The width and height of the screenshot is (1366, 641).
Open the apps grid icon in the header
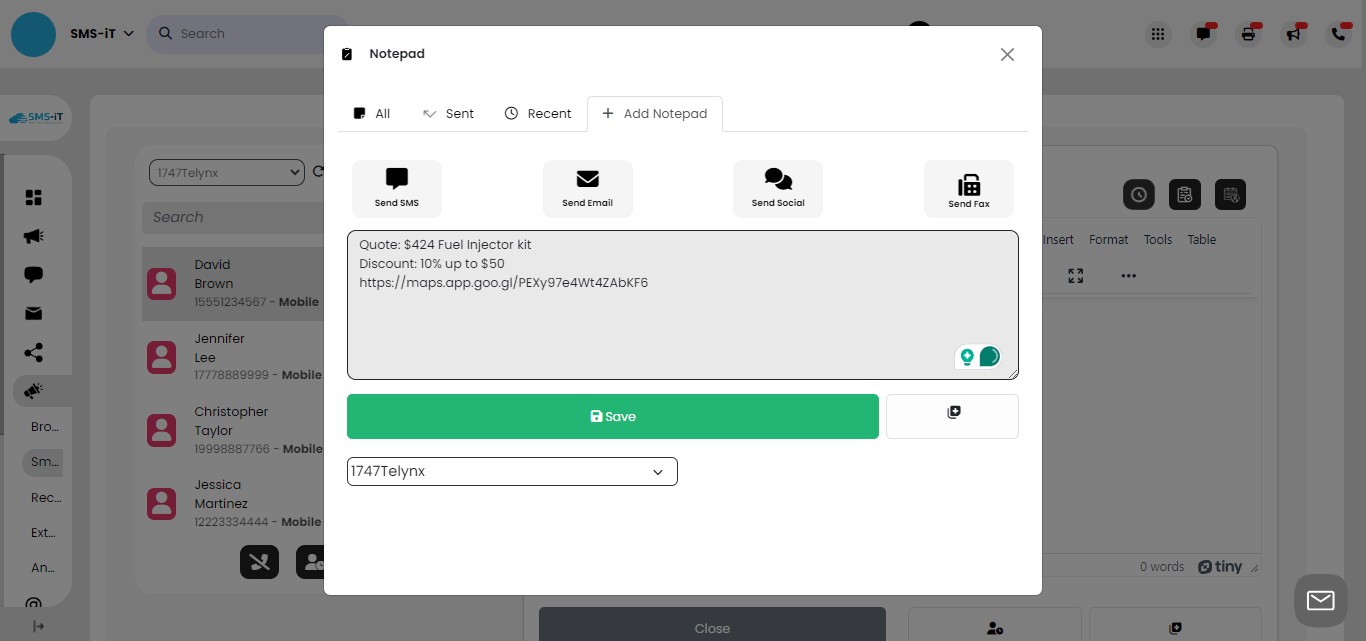pyautogui.click(x=1157, y=33)
